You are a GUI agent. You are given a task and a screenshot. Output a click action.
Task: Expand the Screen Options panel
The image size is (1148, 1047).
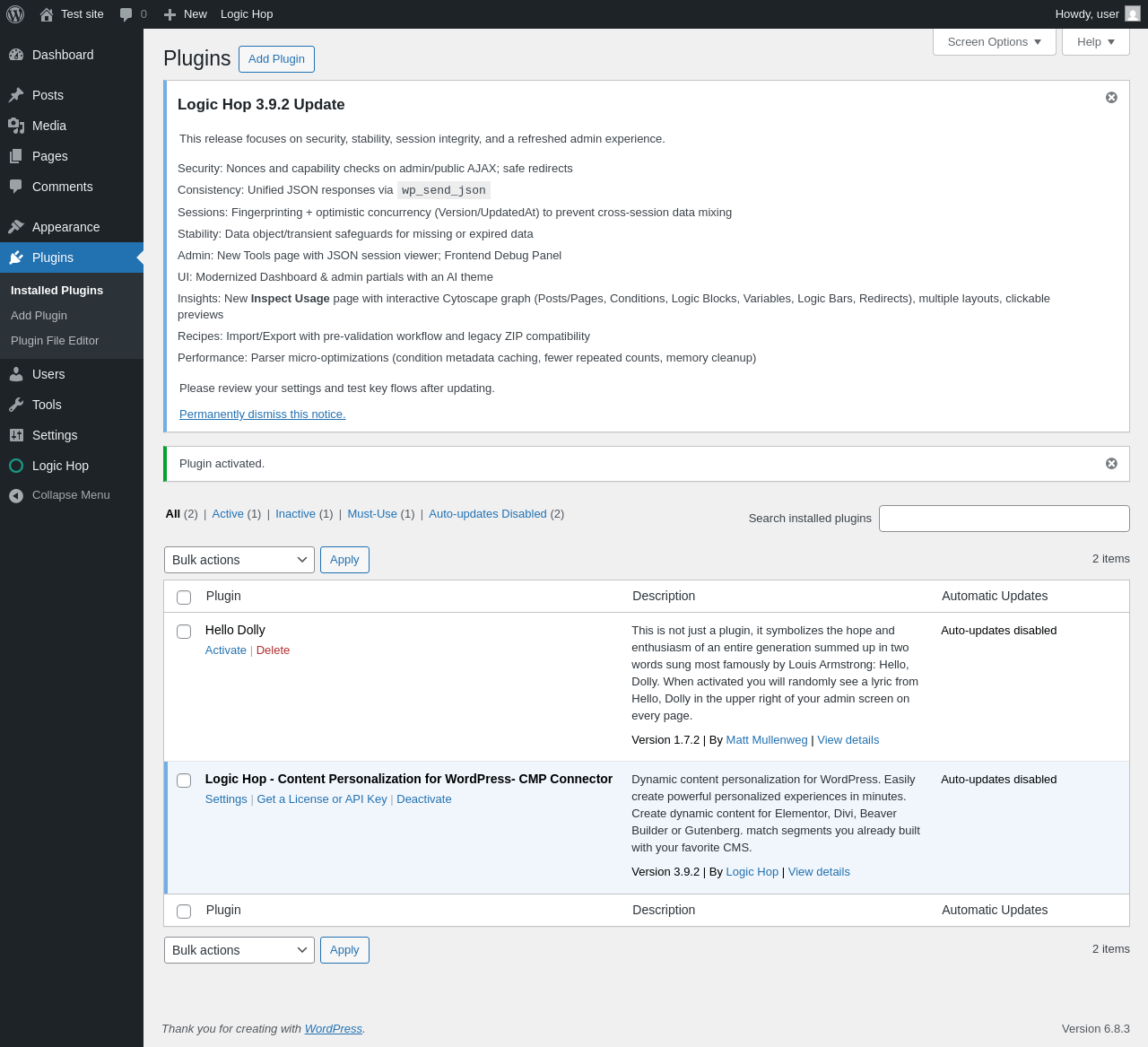(995, 41)
